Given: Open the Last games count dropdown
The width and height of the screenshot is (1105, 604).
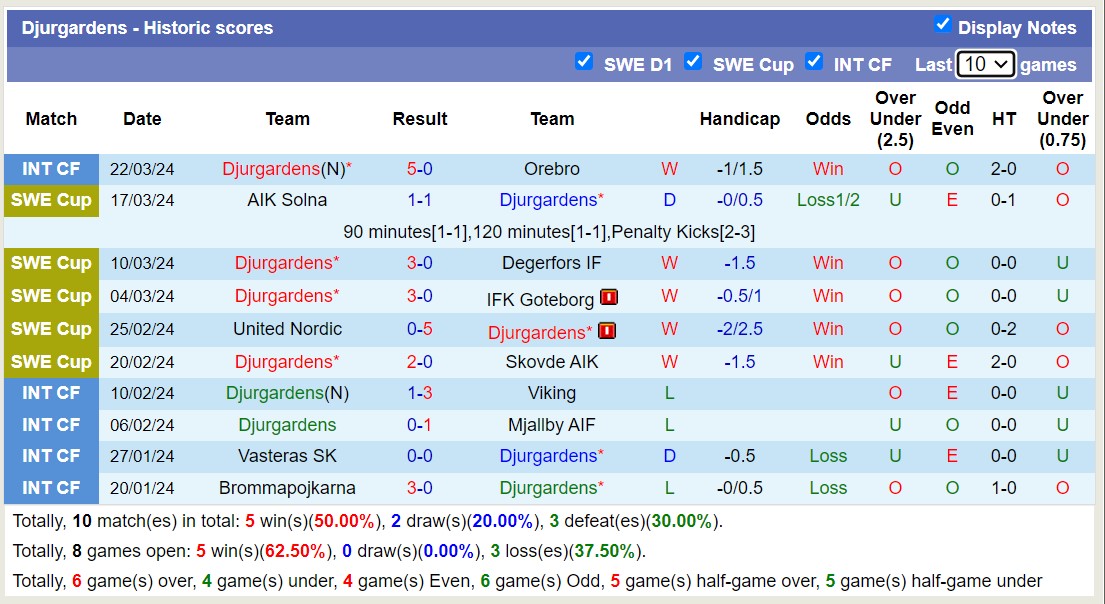Looking at the screenshot, I should tap(985, 64).
